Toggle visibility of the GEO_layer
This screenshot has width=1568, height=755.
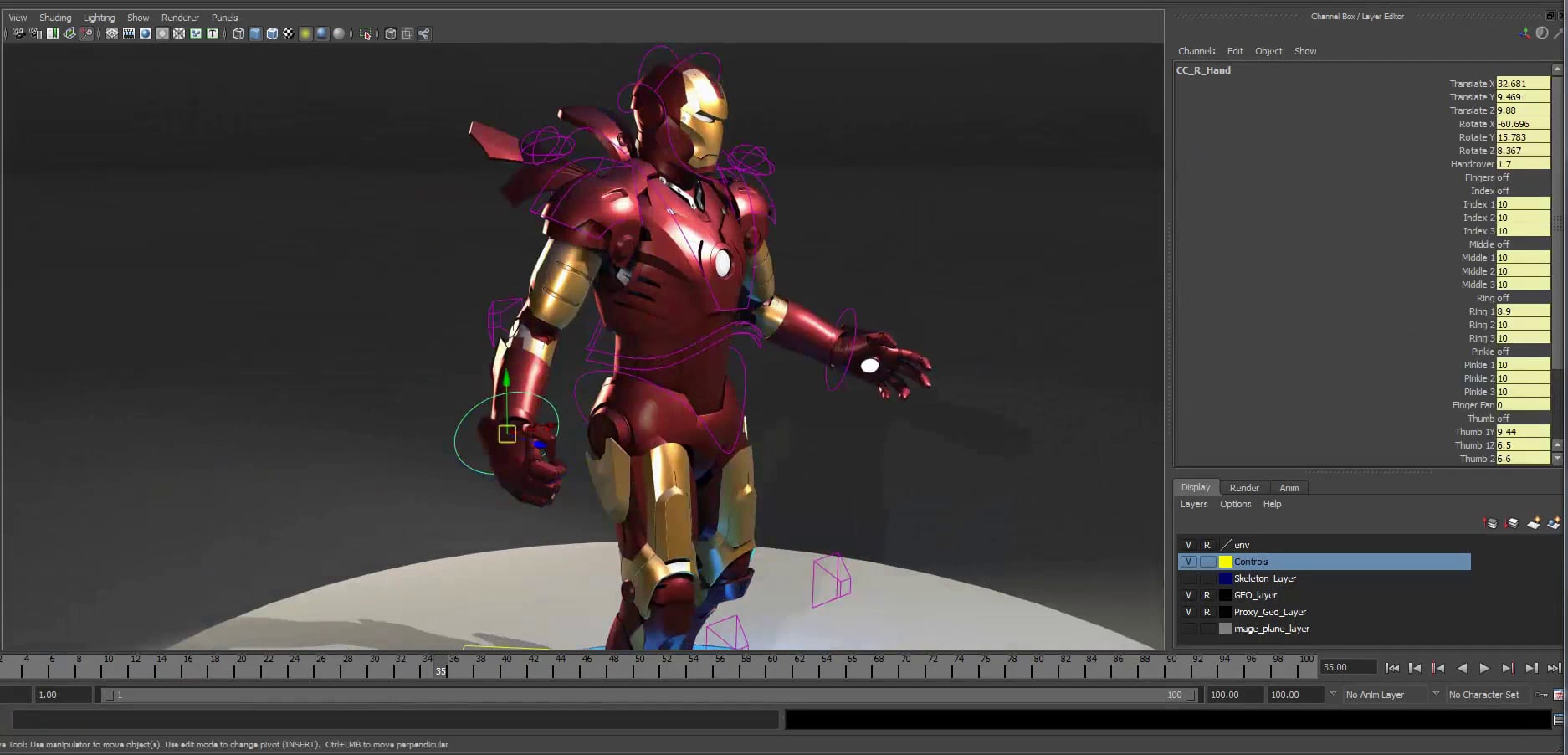1189,595
